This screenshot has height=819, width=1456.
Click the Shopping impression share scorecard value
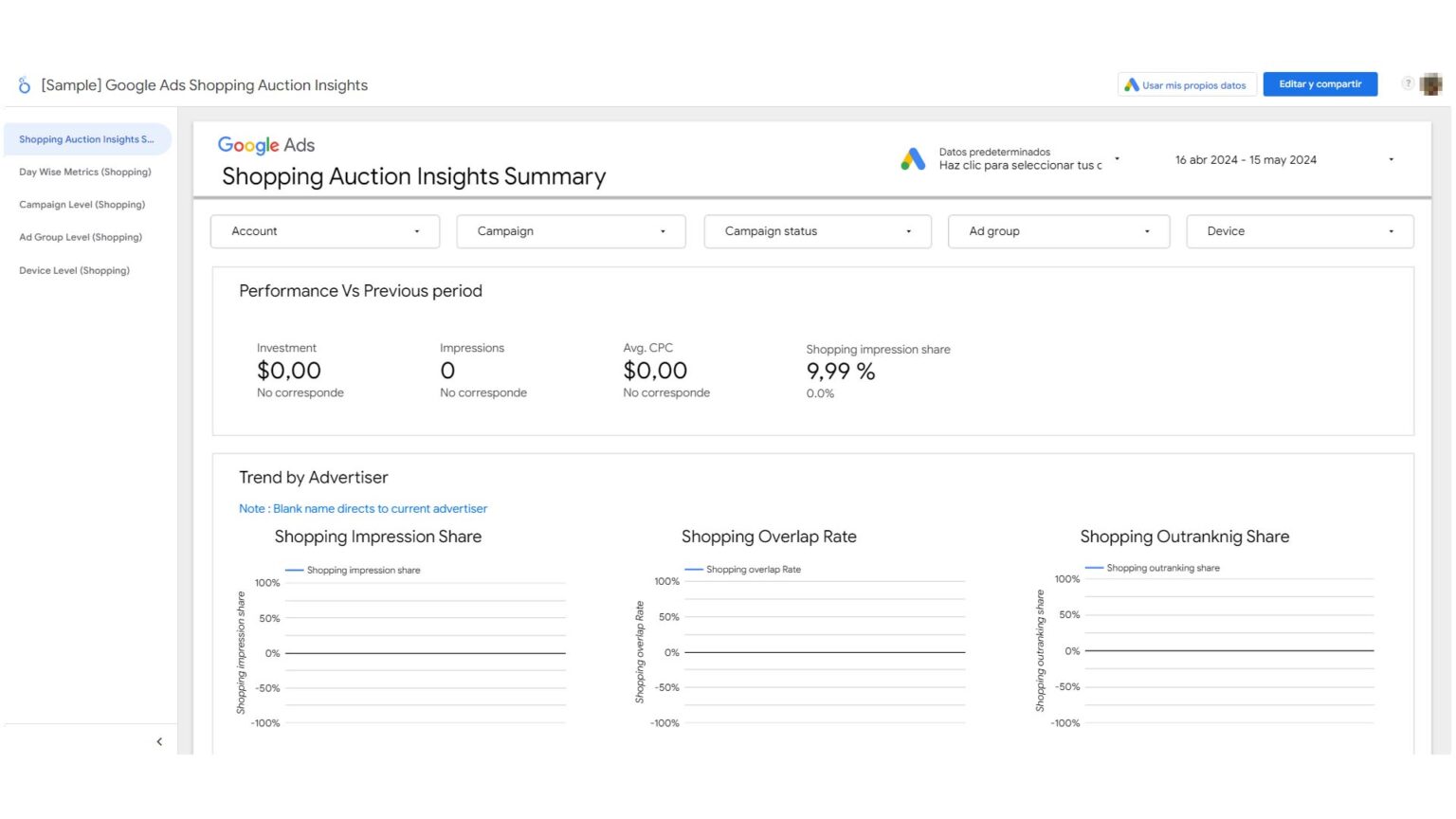[841, 372]
